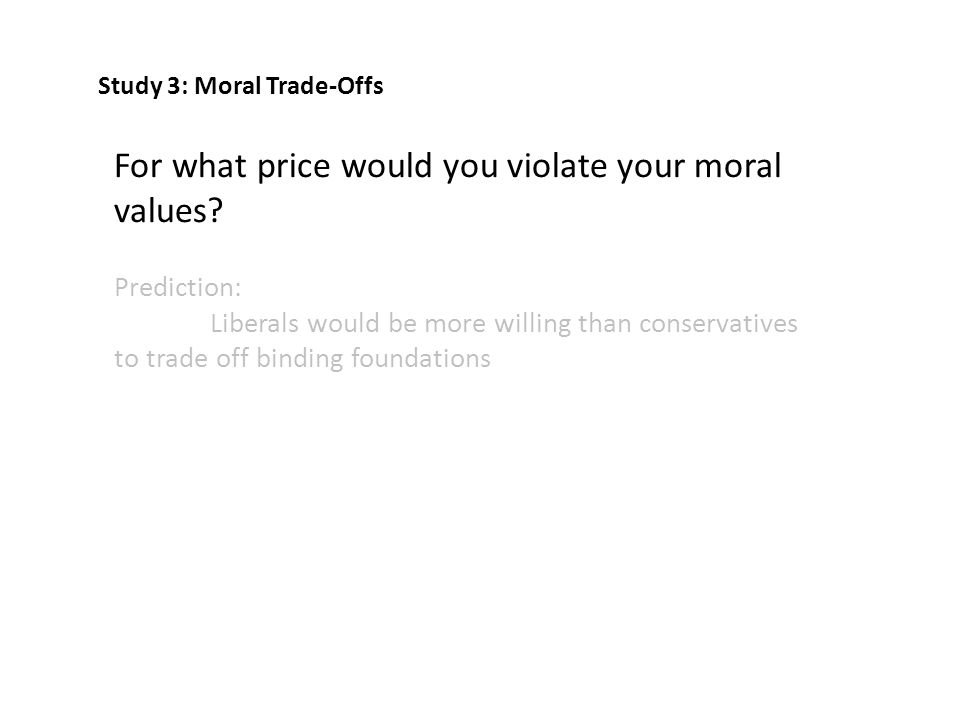Click the number '3:' in the heading

tap(177, 86)
